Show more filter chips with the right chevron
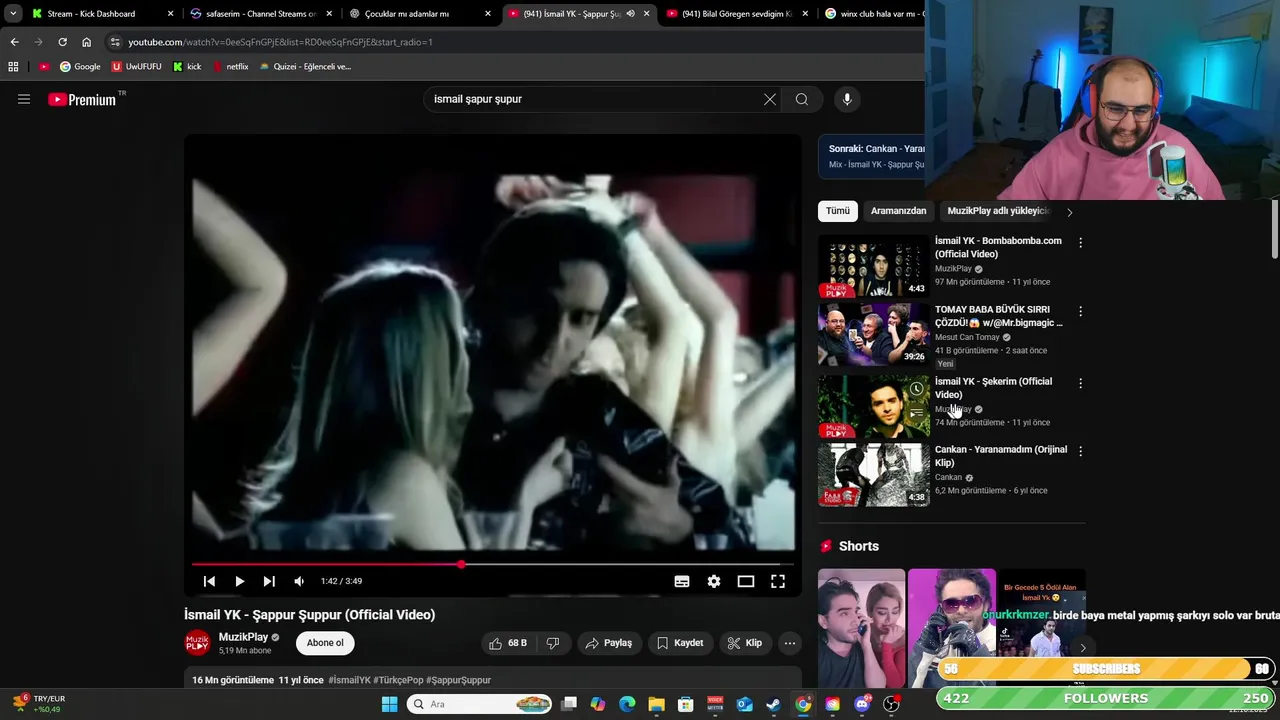 click(1069, 212)
